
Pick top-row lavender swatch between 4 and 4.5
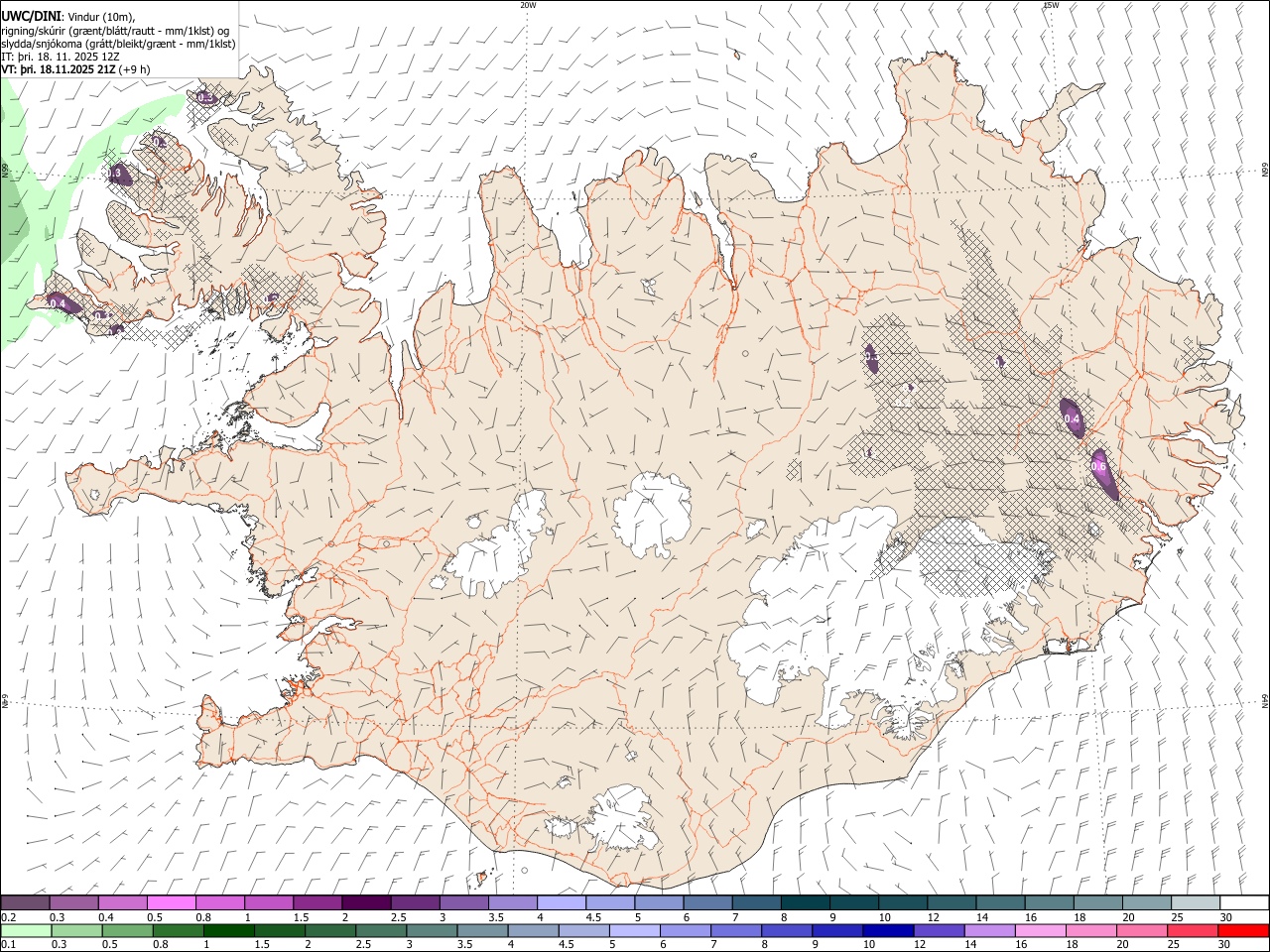click(x=562, y=903)
